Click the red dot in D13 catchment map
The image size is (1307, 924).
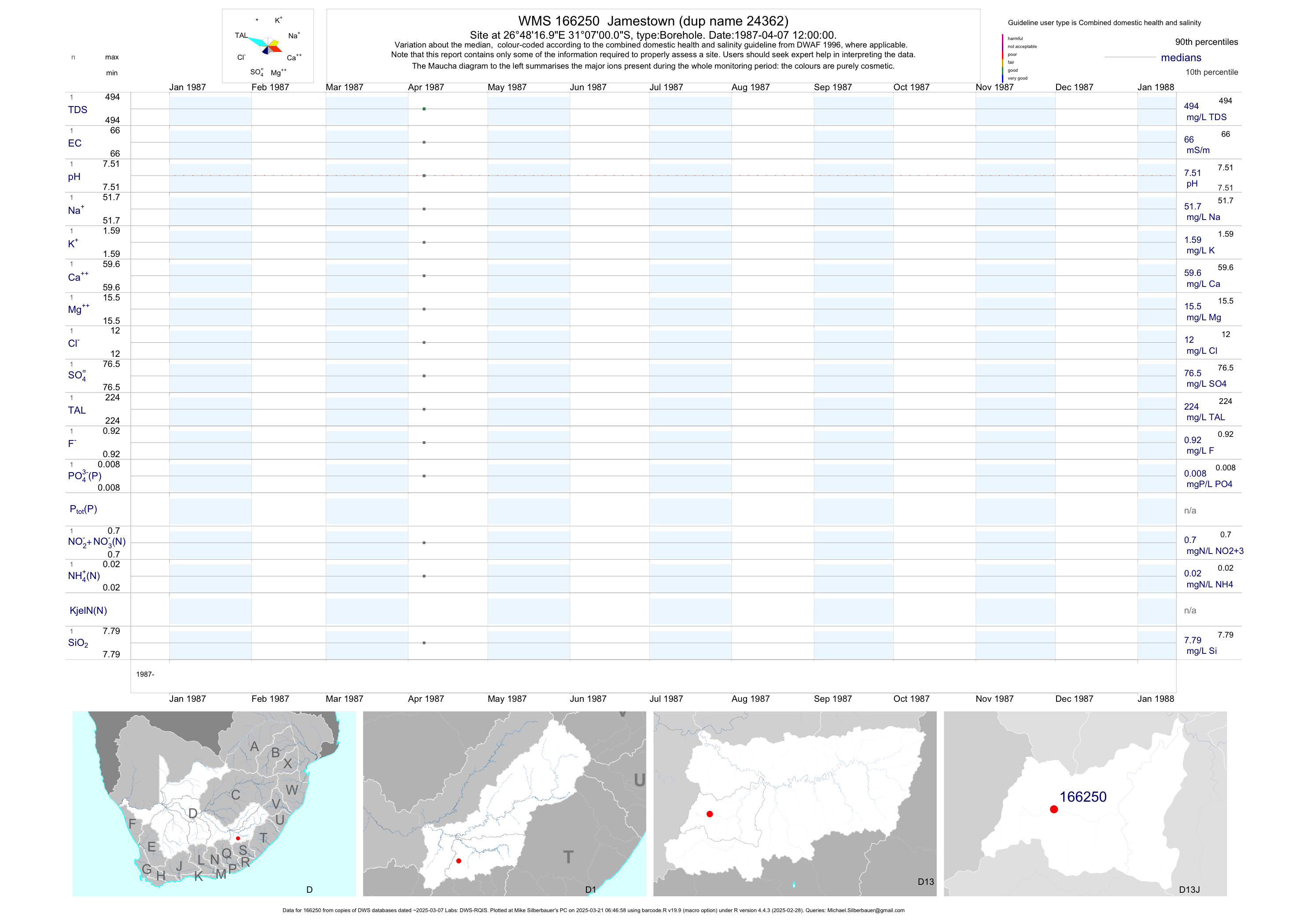click(709, 814)
